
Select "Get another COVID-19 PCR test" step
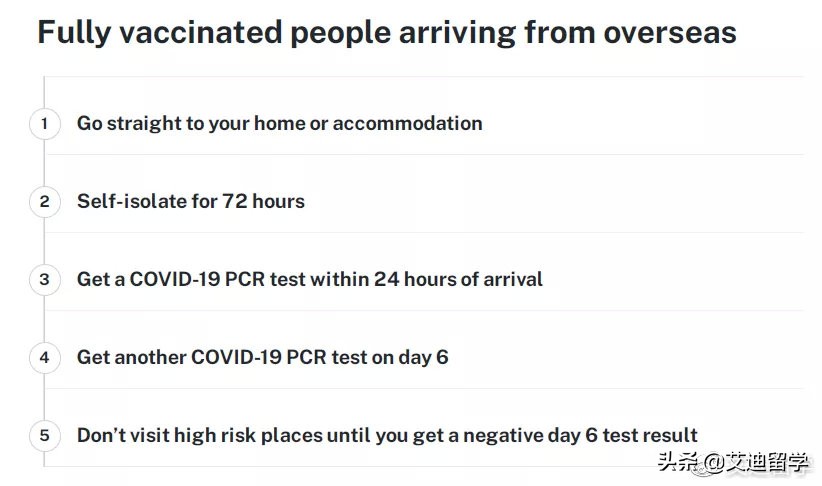(x=262, y=357)
